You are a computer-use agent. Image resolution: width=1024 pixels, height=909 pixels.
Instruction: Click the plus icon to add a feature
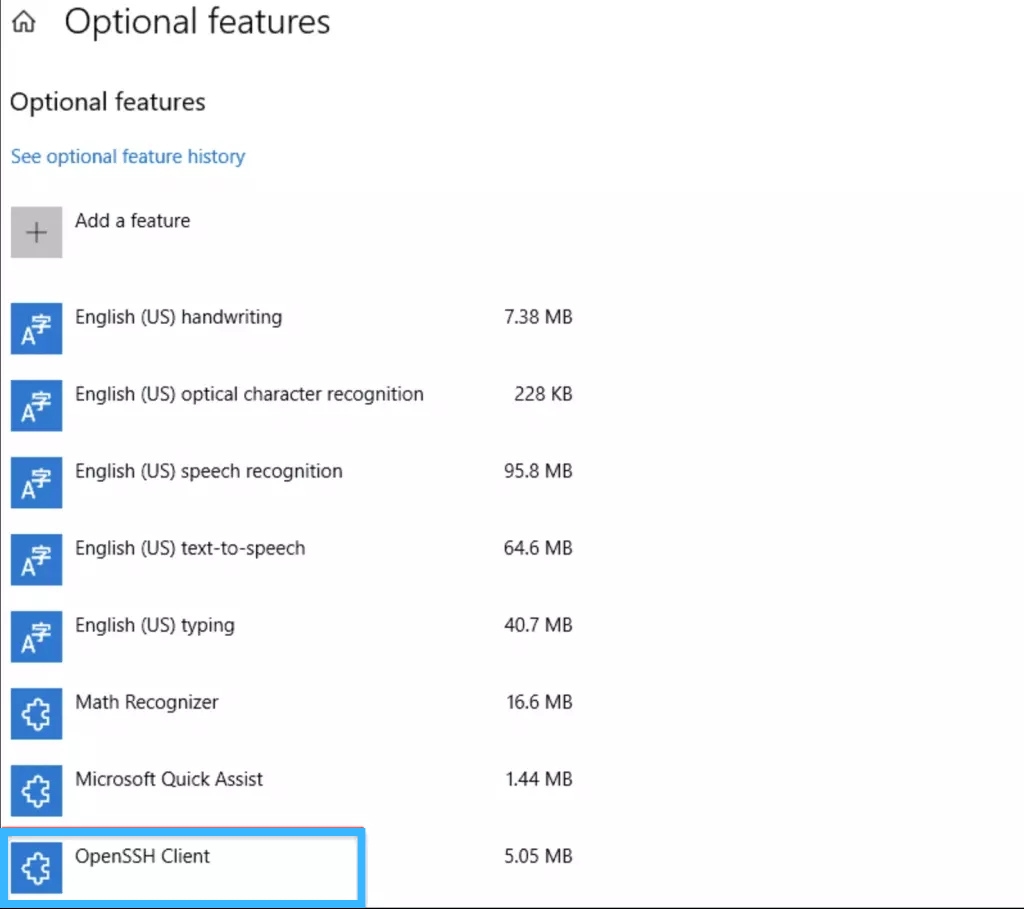[x=37, y=233]
